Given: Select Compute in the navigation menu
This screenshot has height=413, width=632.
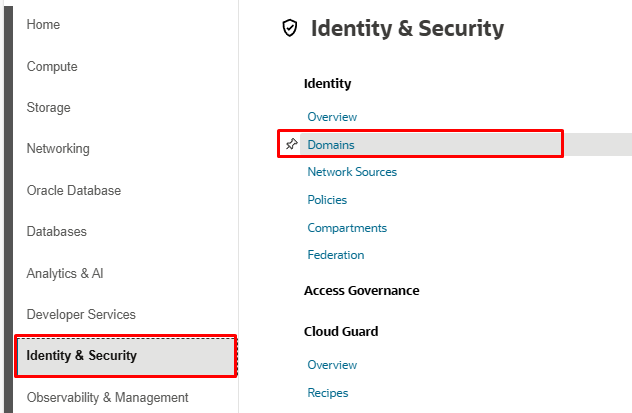Looking at the screenshot, I should (52, 66).
